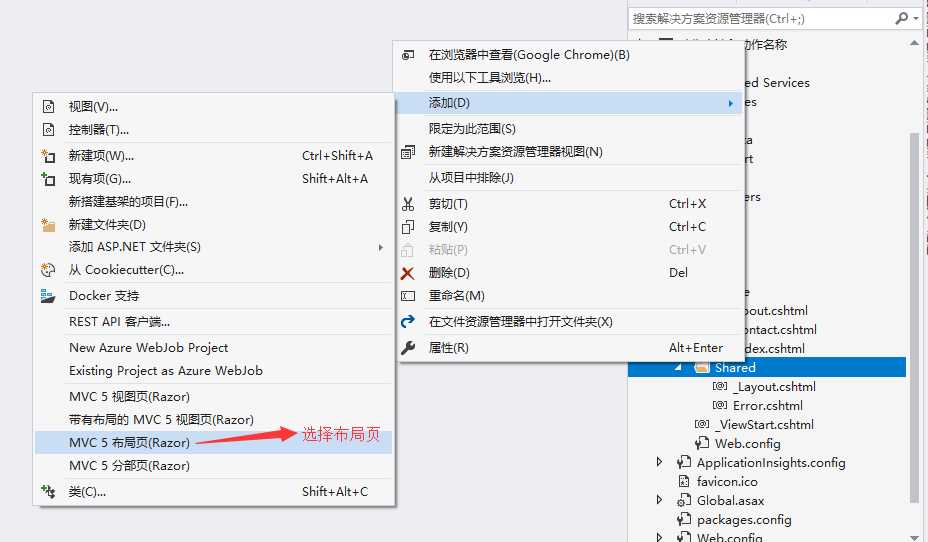The height and width of the screenshot is (542, 928).
Task: Open _Layout.cshtml in Solution Explorer
Action: tap(775, 386)
